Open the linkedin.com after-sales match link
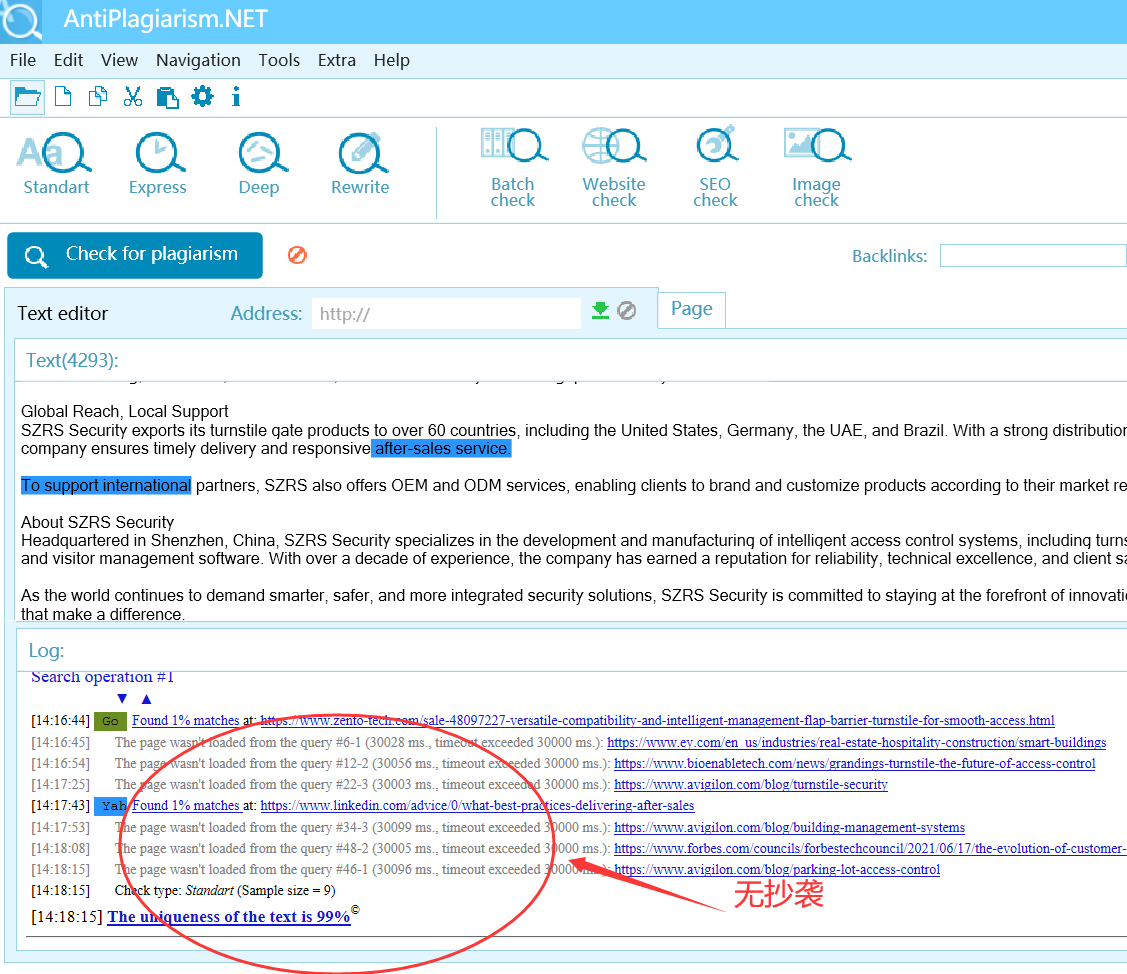This screenshot has width=1127, height=974. pos(477,806)
